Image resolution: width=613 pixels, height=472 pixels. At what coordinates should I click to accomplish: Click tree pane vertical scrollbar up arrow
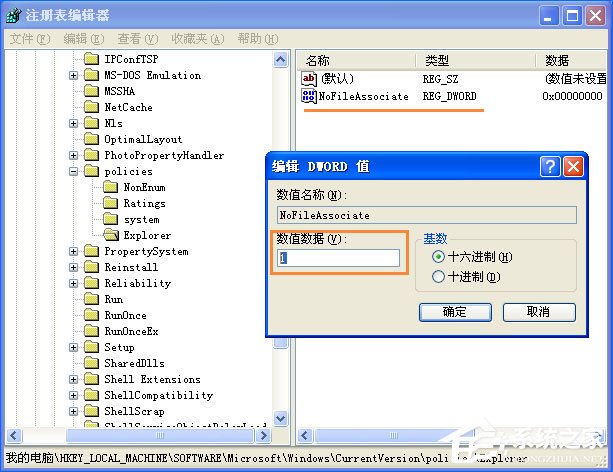click(x=280, y=59)
